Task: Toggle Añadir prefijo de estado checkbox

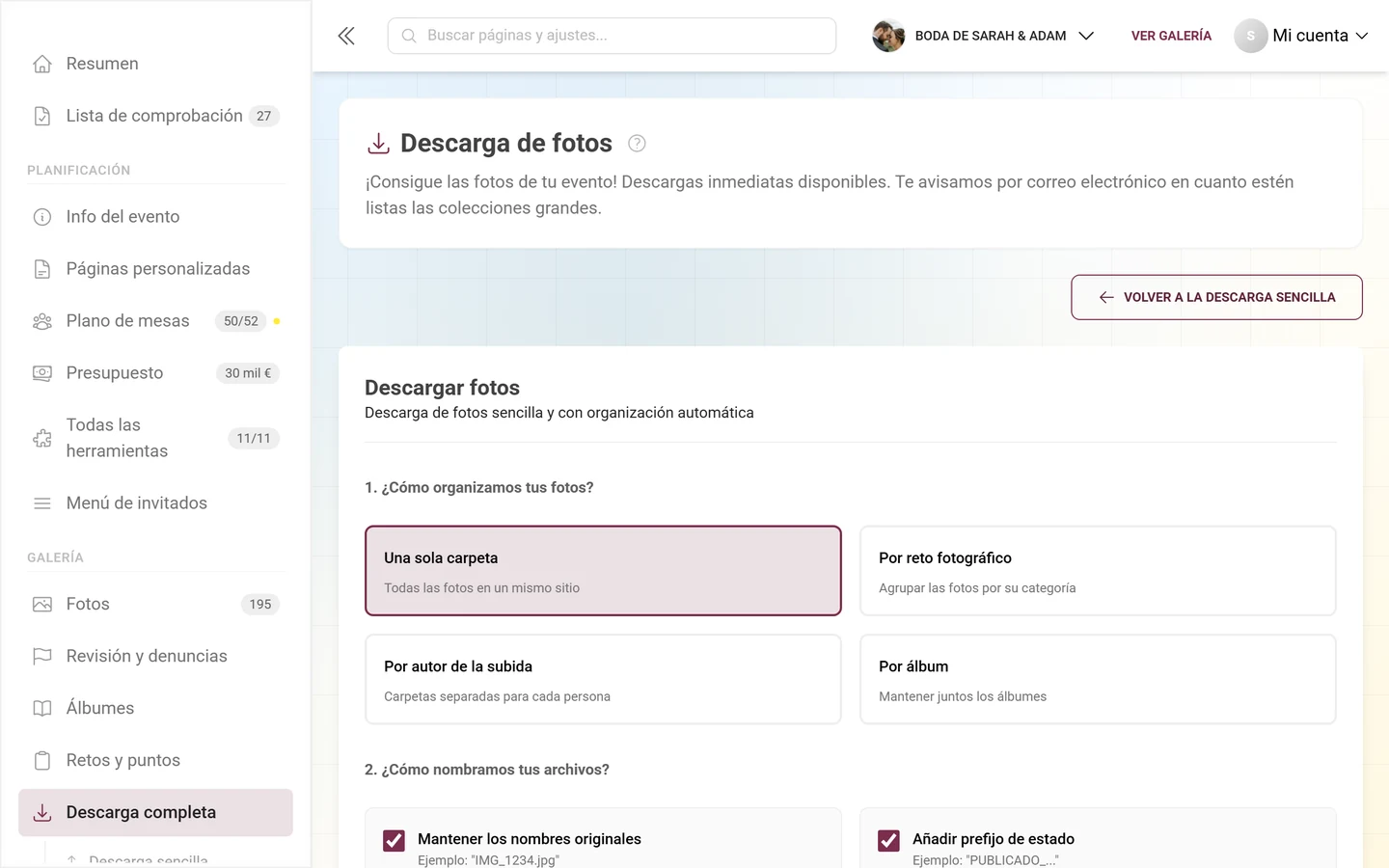Action: [x=888, y=840]
